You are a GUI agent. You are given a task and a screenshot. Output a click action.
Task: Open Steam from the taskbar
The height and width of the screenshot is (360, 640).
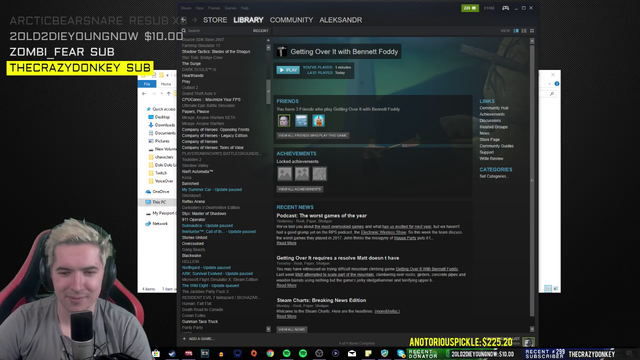172,353
